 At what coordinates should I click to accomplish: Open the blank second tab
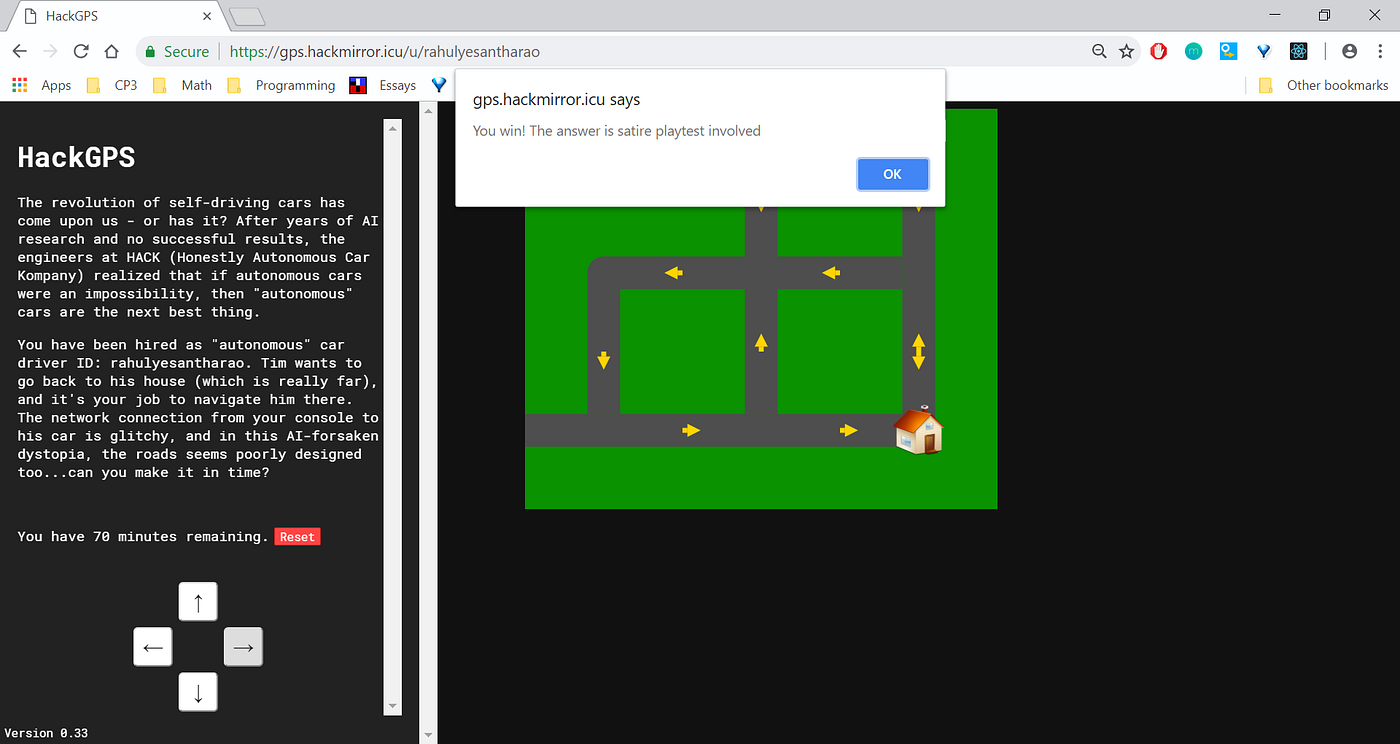pyautogui.click(x=246, y=15)
